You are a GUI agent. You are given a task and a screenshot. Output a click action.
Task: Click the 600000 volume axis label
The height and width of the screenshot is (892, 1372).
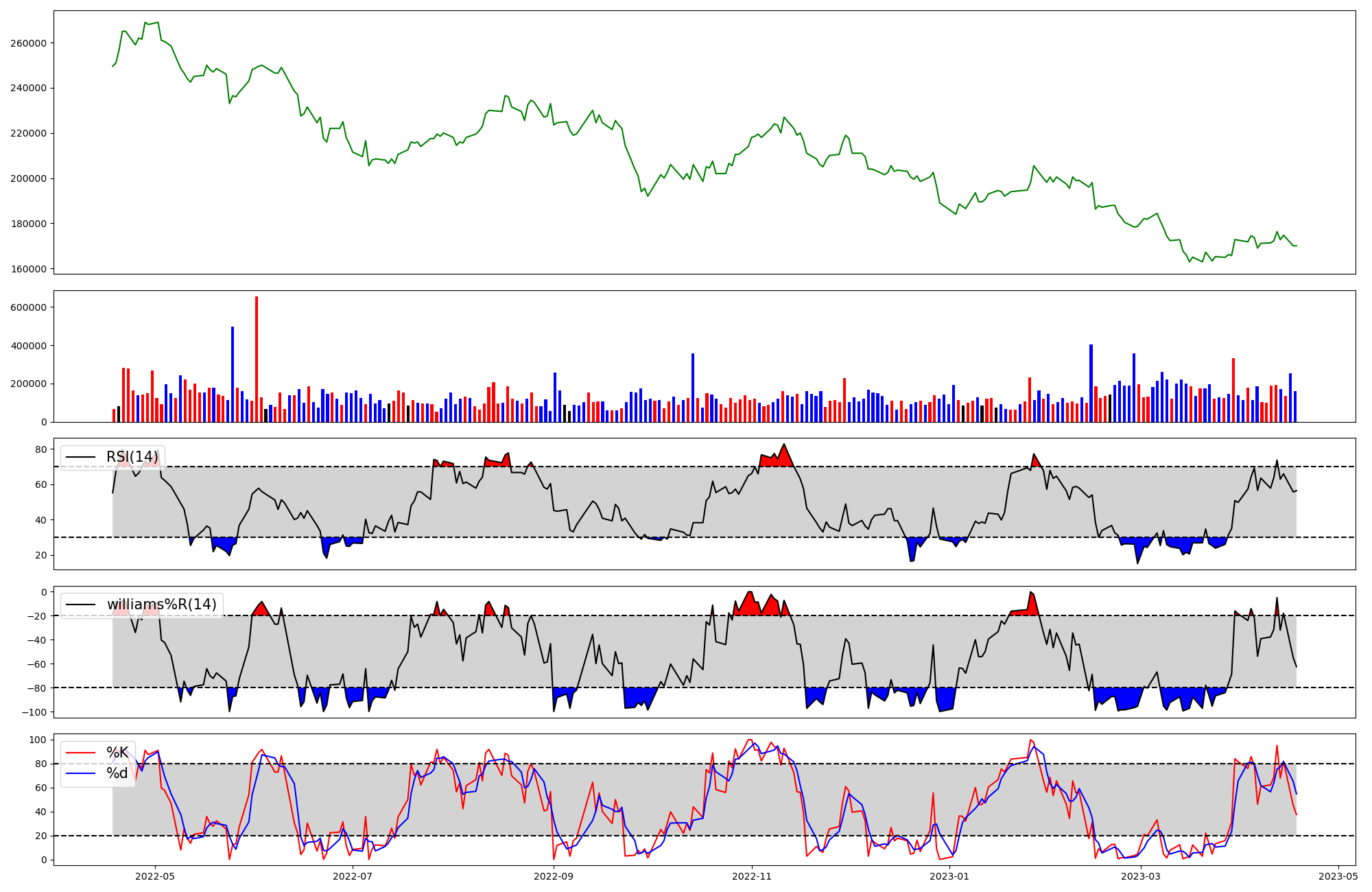click(x=28, y=307)
